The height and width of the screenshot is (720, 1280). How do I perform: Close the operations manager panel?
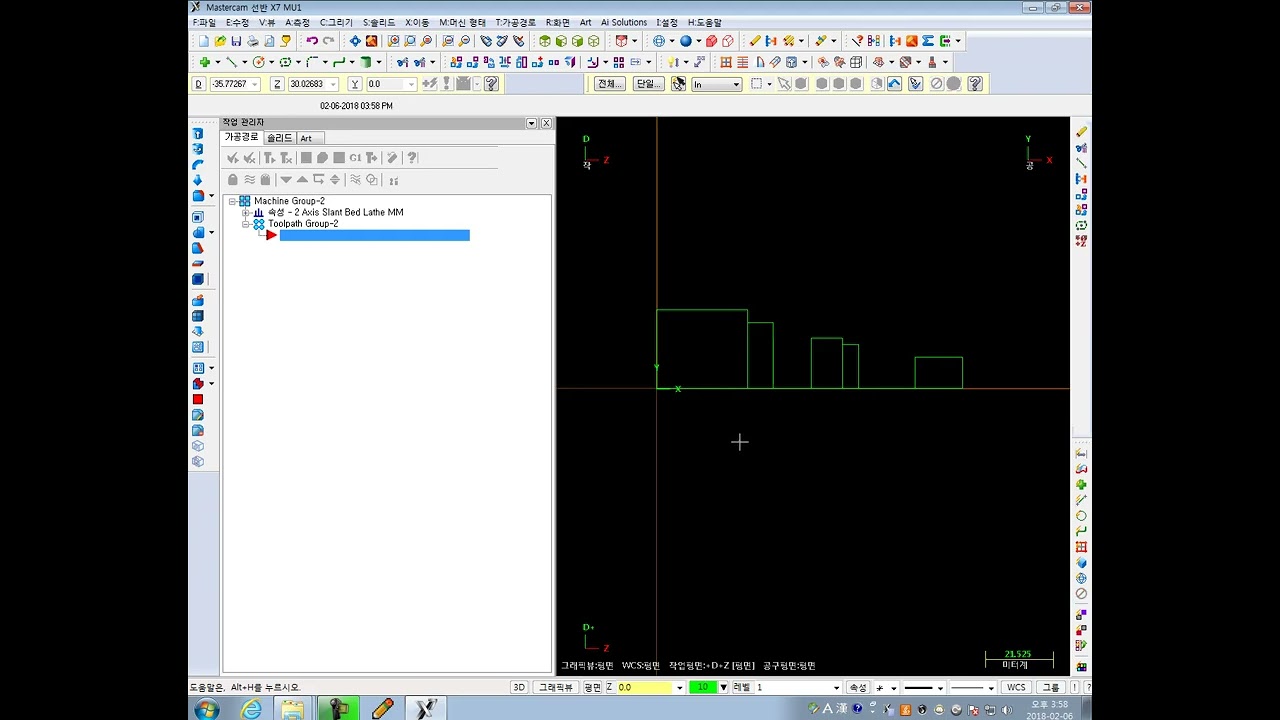[x=546, y=123]
